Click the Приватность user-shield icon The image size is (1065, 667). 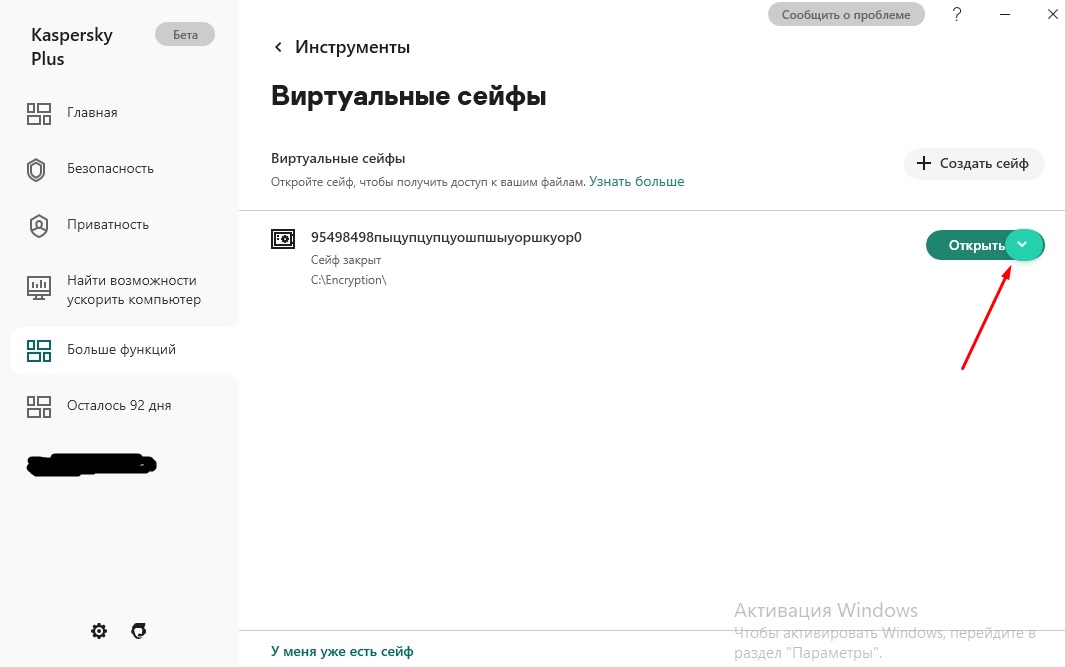pyautogui.click(x=39, y=226)
